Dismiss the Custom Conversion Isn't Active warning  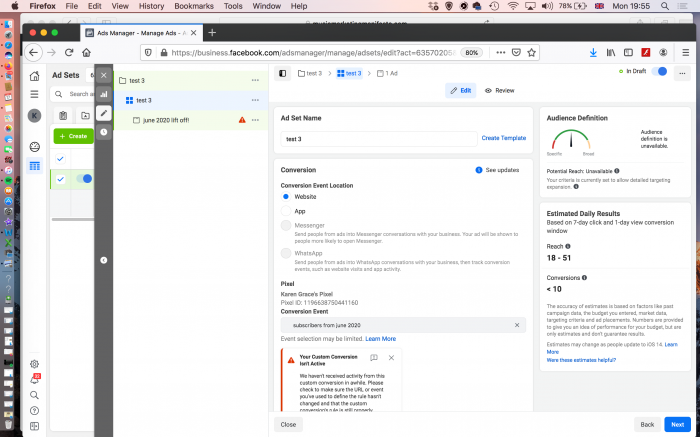pos(391,358)
